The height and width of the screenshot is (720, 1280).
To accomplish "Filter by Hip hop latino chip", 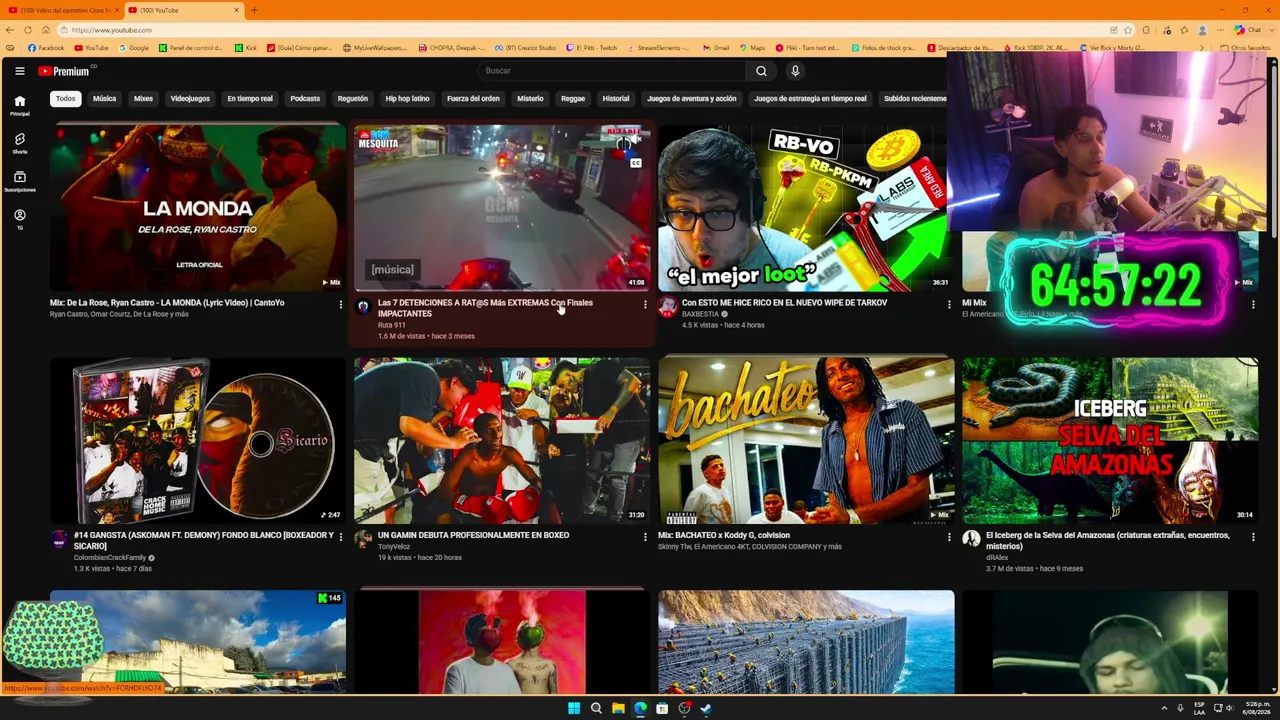I will click(407, 99).
